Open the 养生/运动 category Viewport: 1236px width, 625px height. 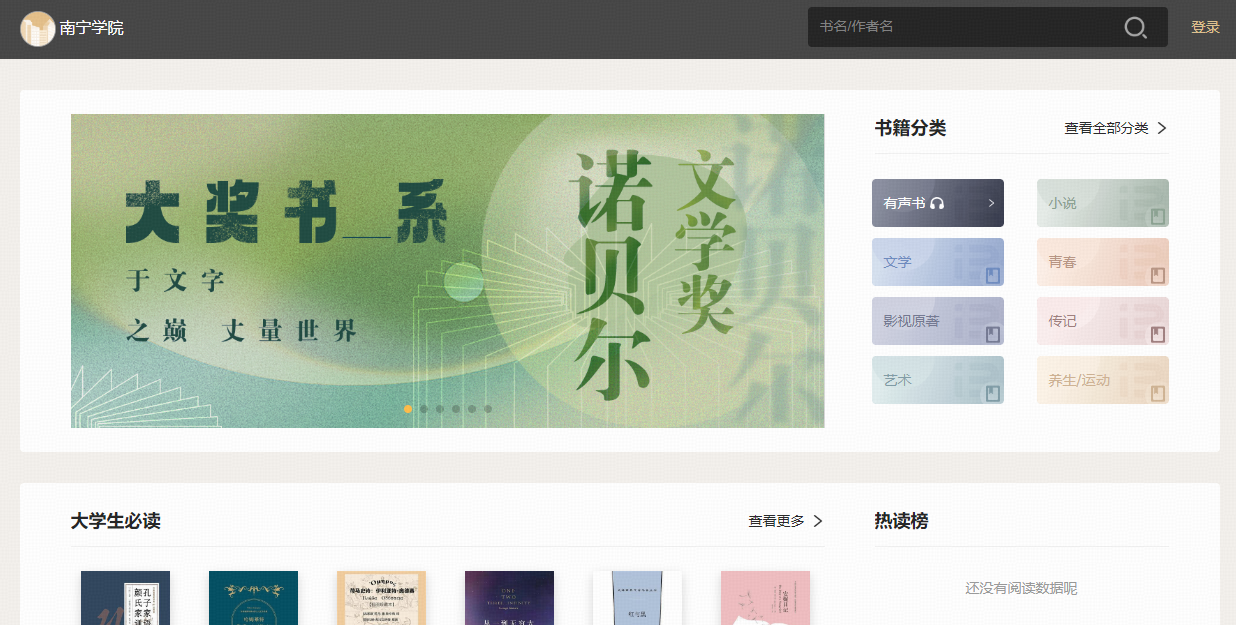(1102, 380)
